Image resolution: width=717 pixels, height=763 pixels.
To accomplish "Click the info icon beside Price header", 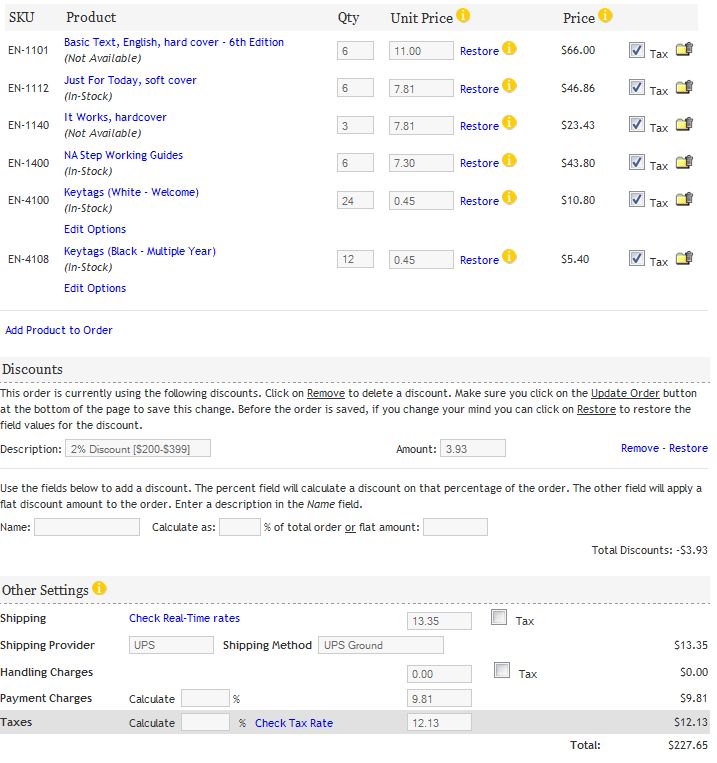I will click(605, 16).
